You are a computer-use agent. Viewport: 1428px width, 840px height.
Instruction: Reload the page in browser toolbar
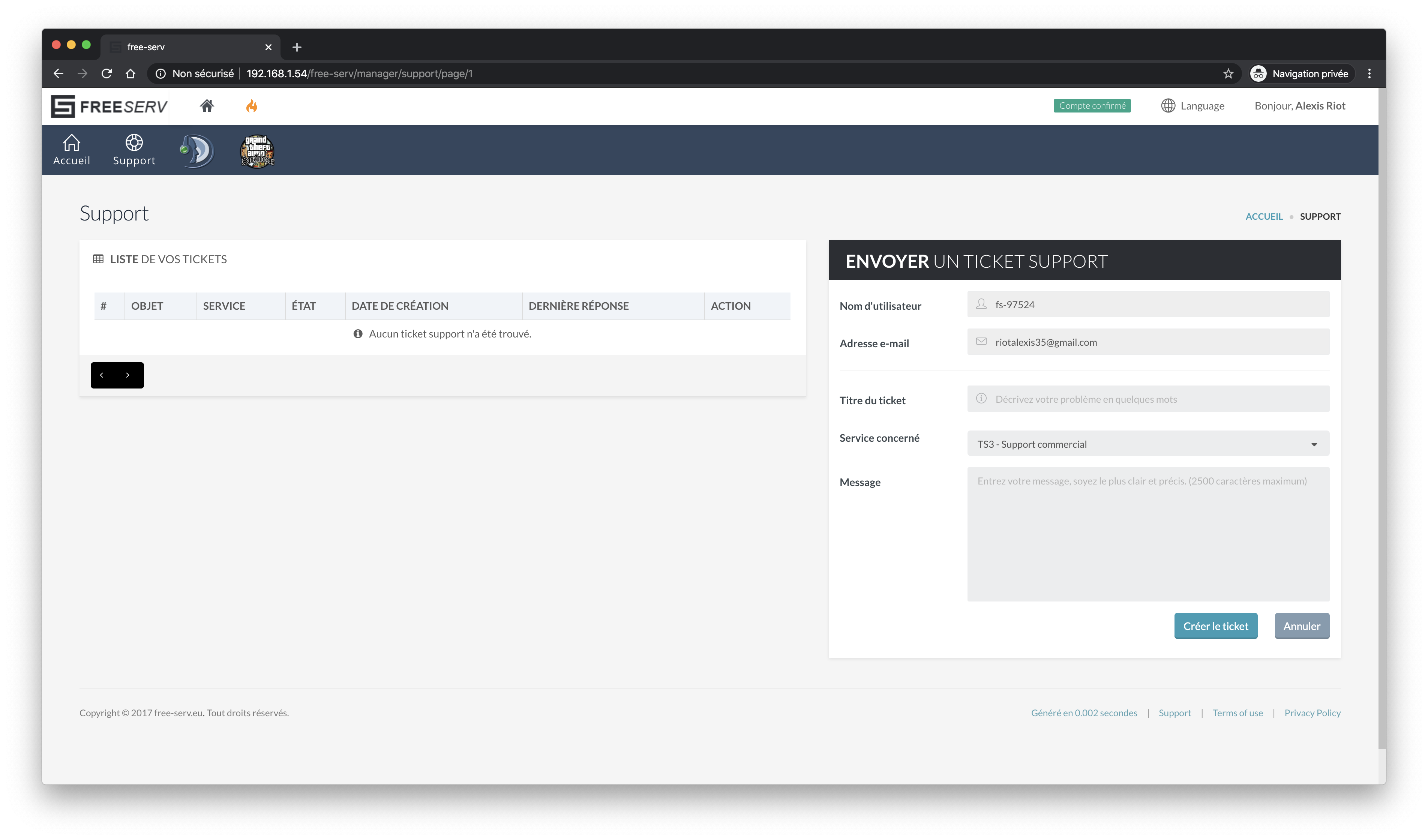pyautogui.click(x=106, y=73)
